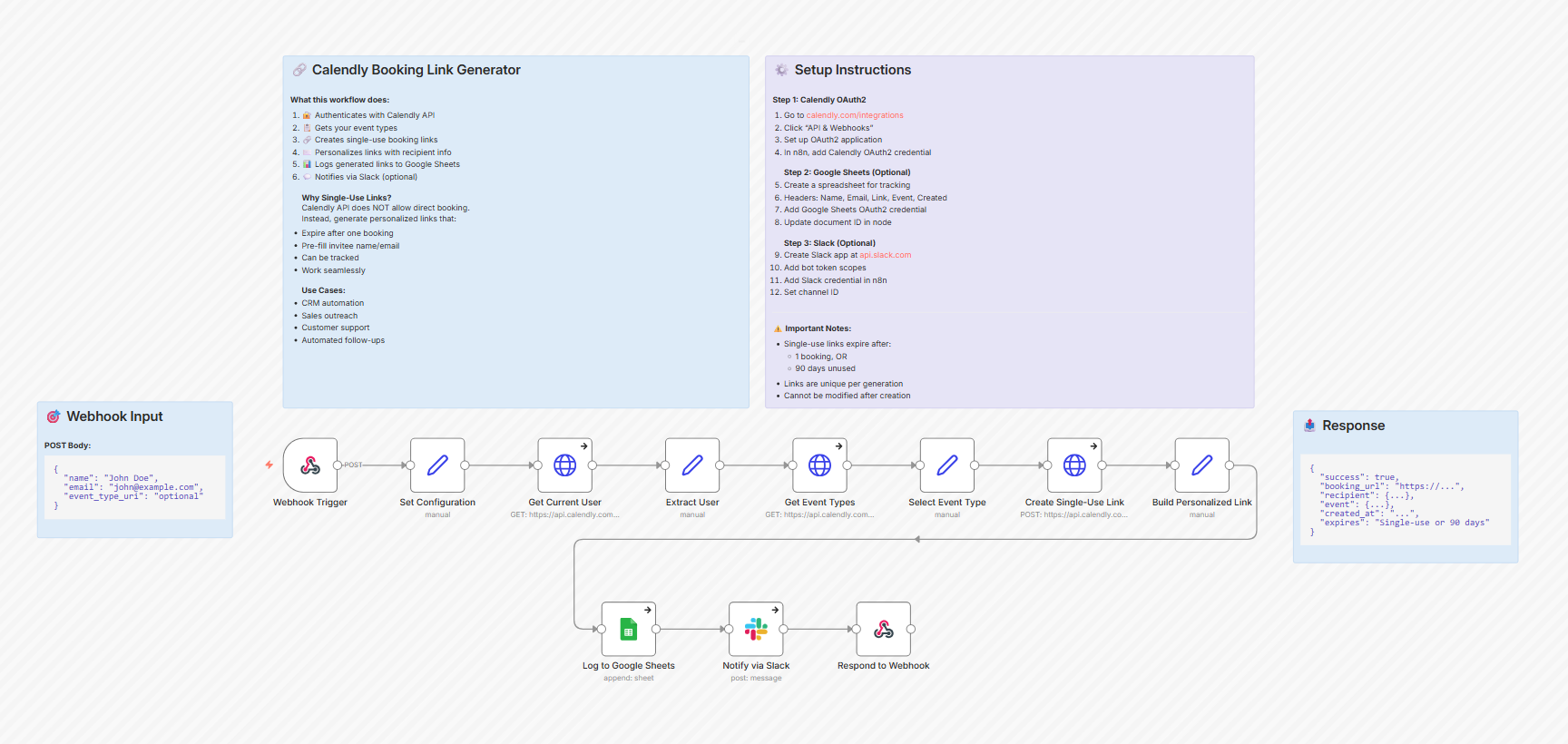This screenshot has width=1568, height=744.
Task: Click the Extract User label
Action: pyautogui.click(x=692, y=503)
